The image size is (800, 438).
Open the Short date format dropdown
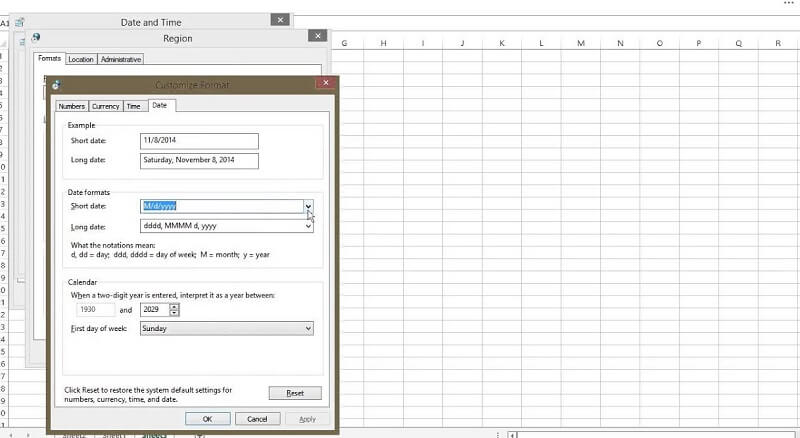(308, 205)
